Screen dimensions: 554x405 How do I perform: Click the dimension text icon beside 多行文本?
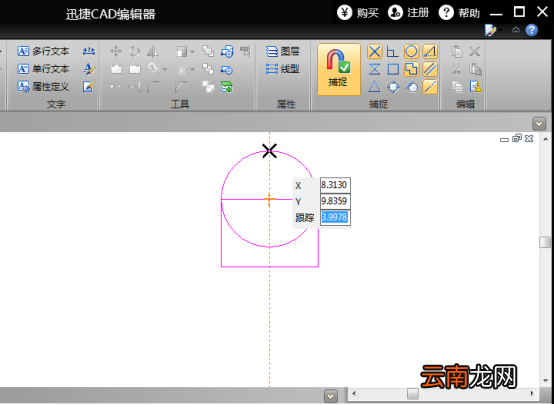(x=89, y=52)
